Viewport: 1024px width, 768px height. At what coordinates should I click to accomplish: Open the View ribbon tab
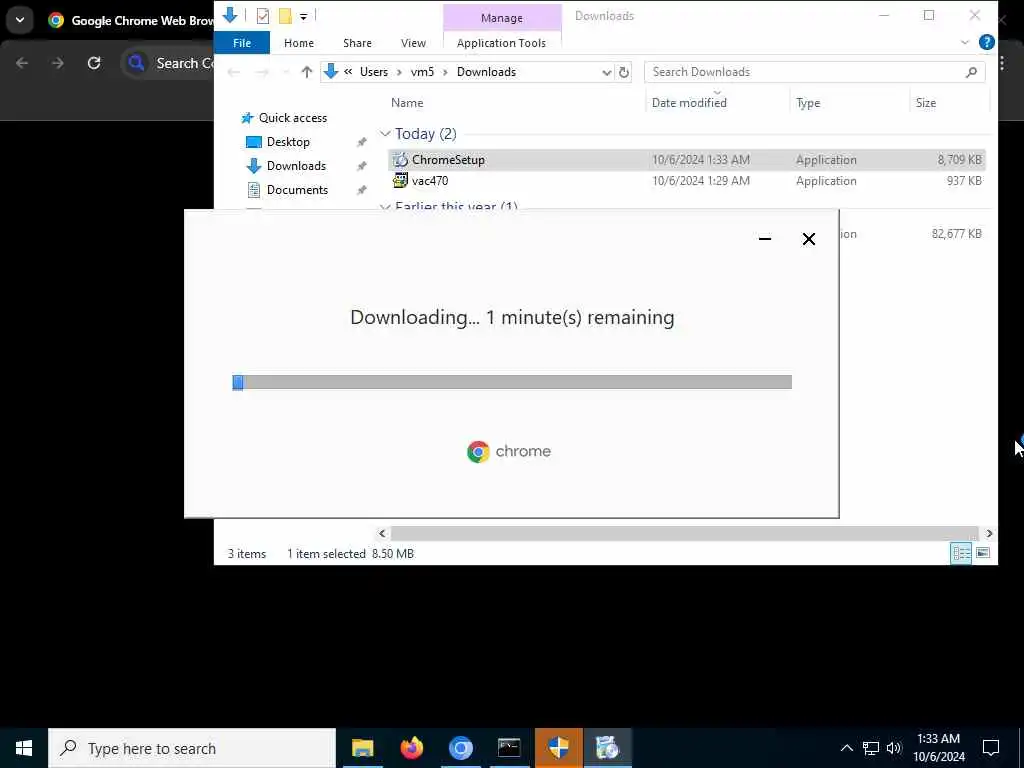click(x=413, y=43)
